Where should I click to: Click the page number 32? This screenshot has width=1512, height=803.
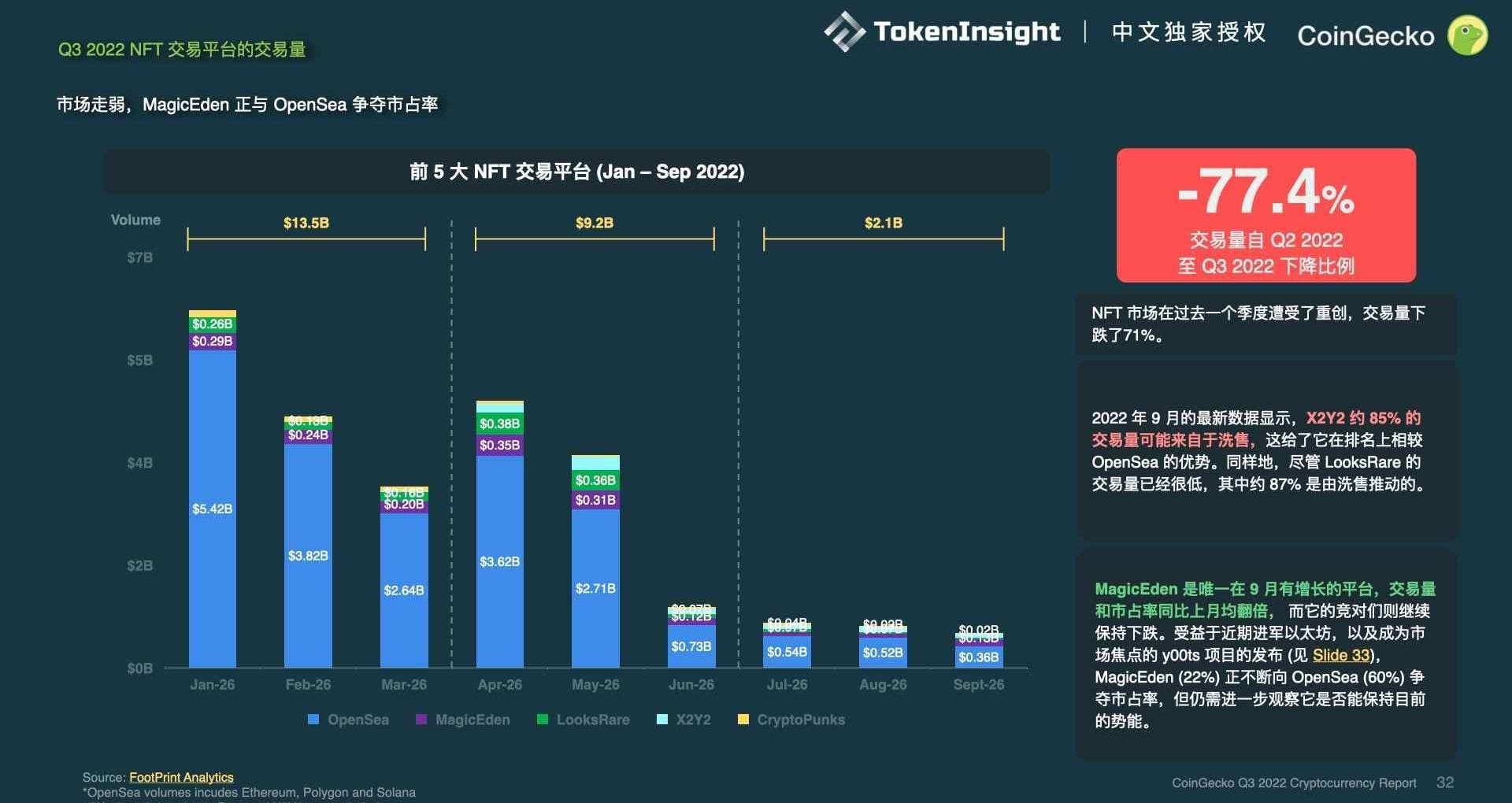tap(1445, 782)
